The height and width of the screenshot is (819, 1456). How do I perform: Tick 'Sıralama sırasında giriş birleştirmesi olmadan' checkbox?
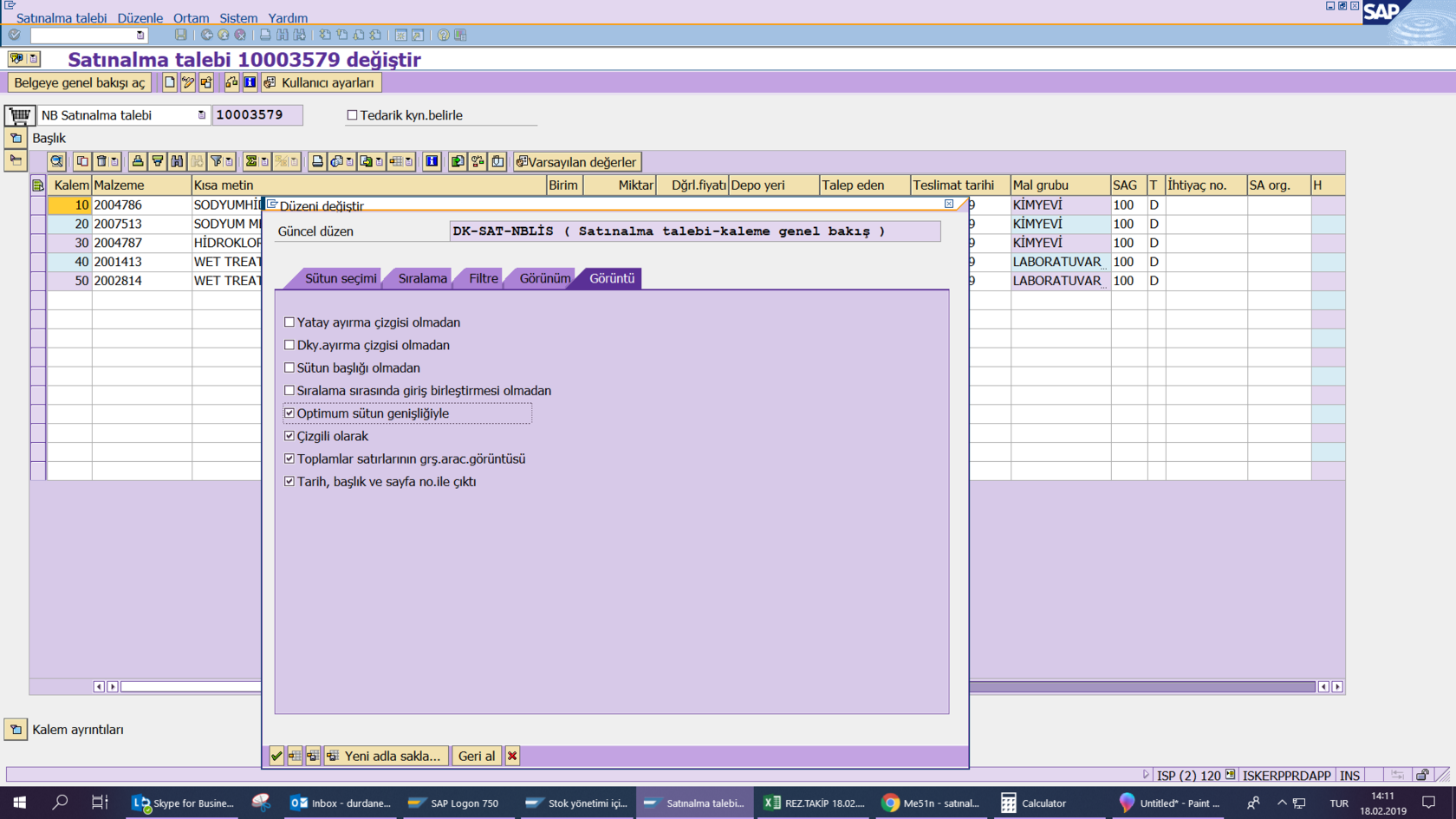click(x=289, y=391)
